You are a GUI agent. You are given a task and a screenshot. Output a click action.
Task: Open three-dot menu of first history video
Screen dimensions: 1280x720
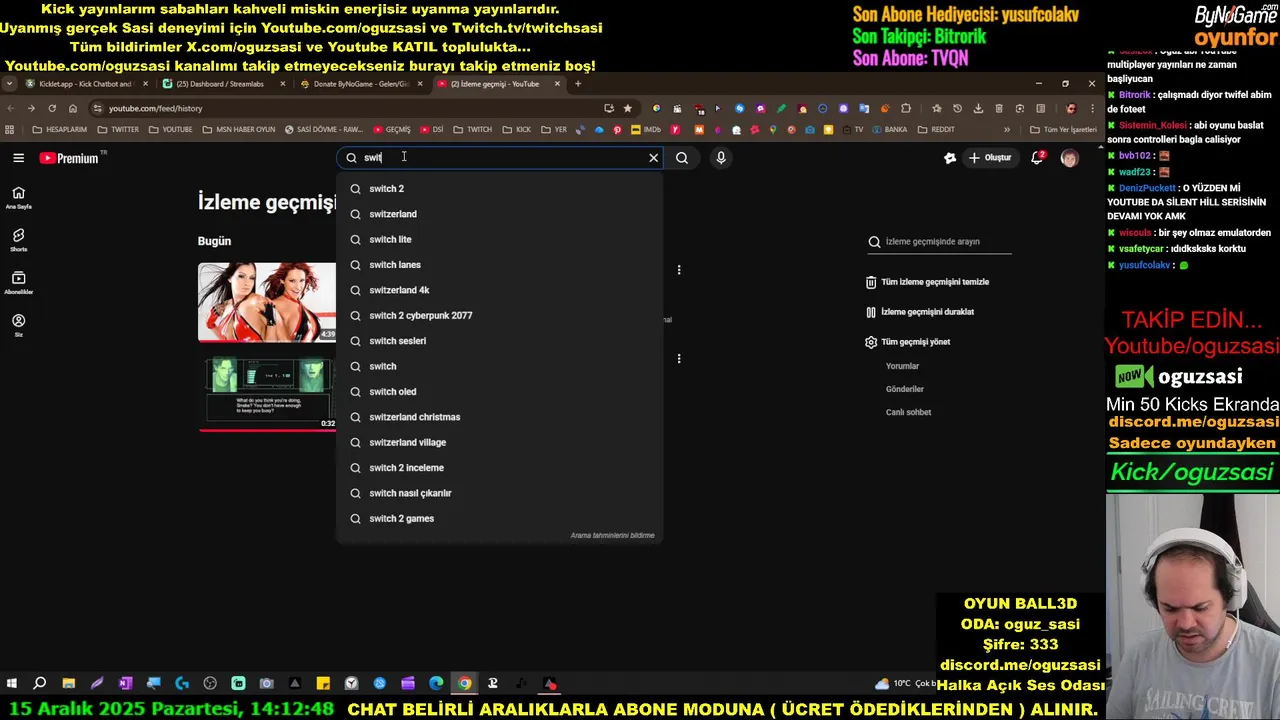point(679,270)
